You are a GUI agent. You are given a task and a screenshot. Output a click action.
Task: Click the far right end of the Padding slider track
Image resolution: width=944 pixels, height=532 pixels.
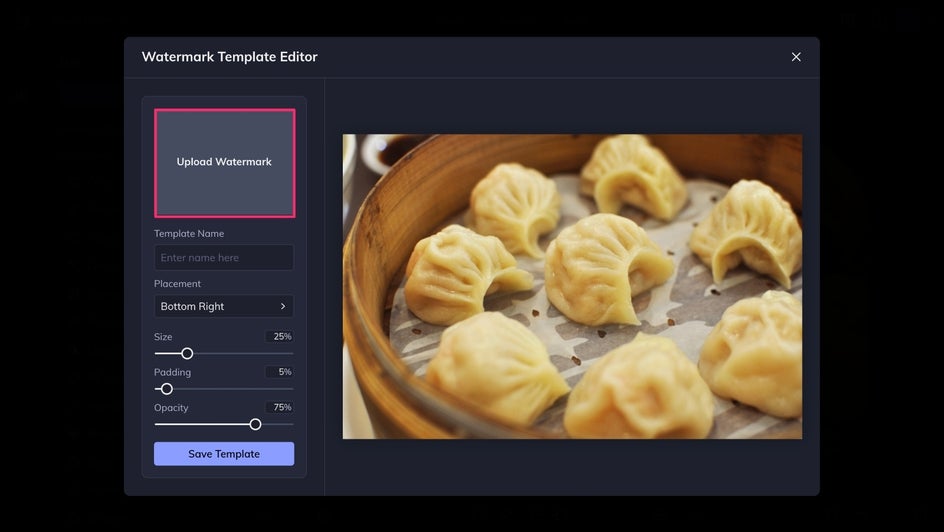click(x=292, y=389)
